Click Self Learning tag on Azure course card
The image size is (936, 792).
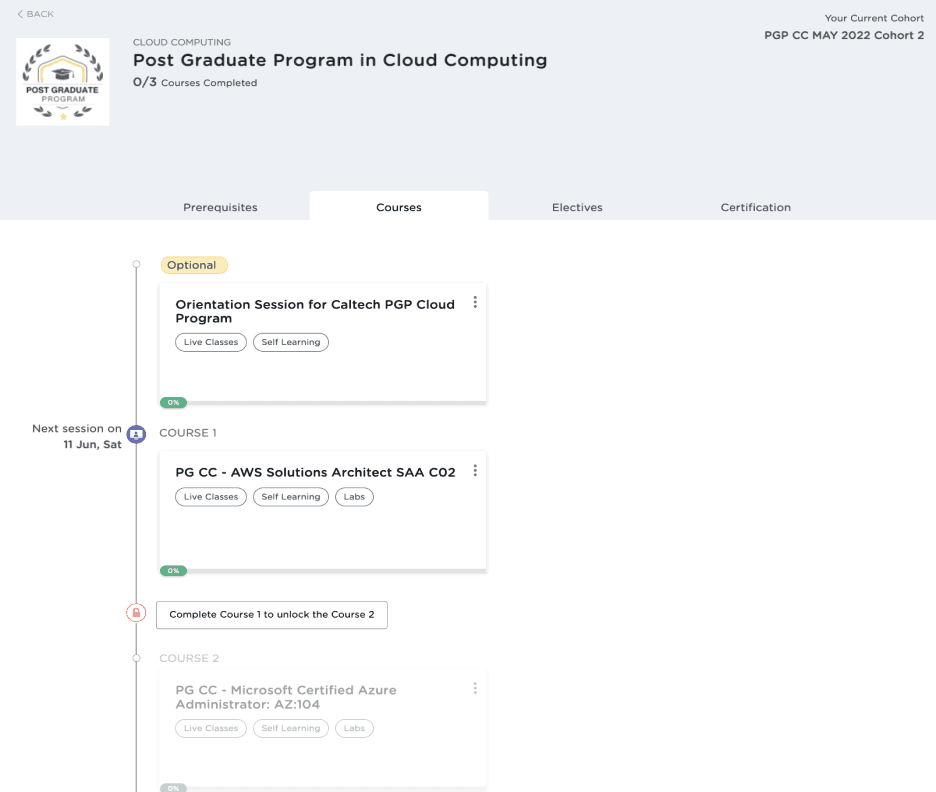pyautogui.click(x=291, y=728)
